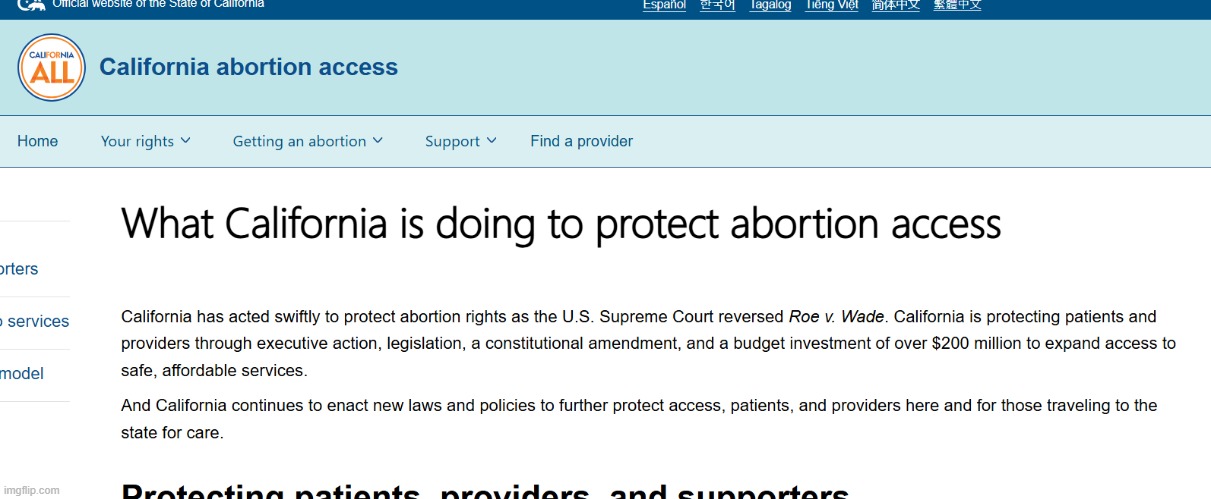The width and height of the screenshot is (1211, 499).
Task: Open sidebar link ending in "orters"
Action: pyautogui.click(x=19, y=269)
